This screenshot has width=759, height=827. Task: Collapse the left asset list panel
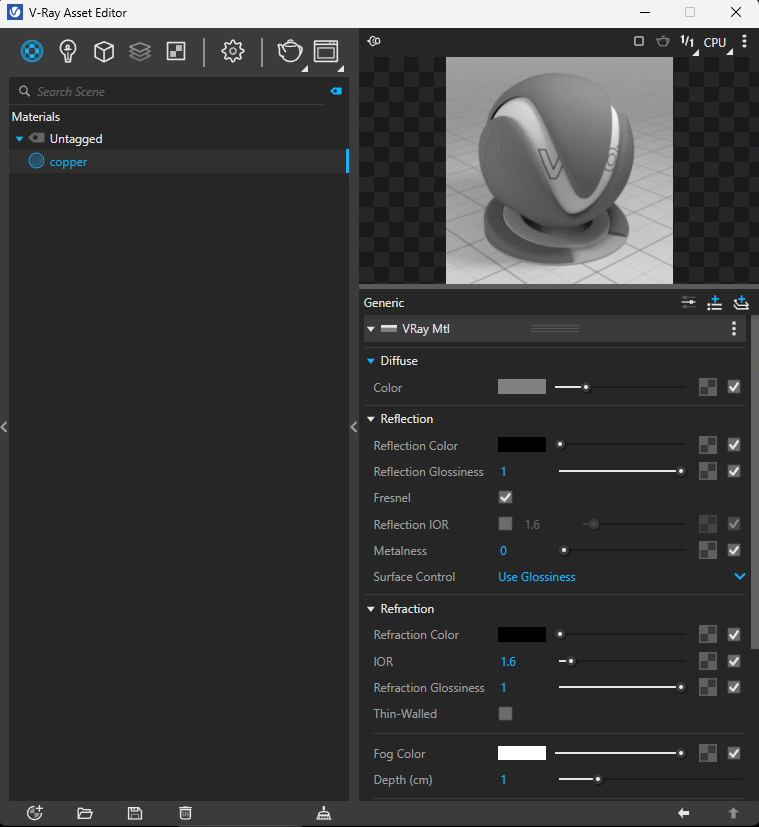(4, 427)
